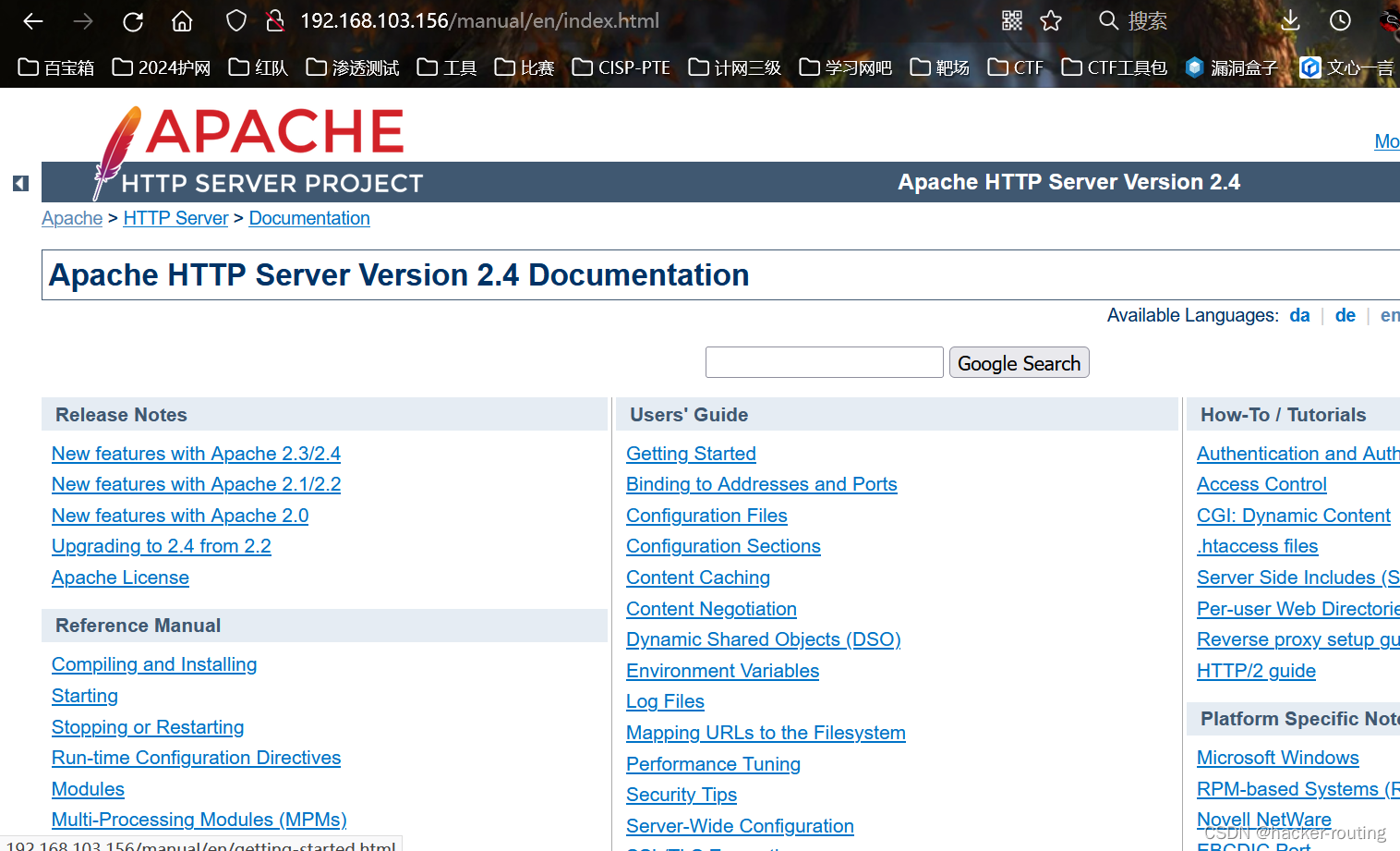This screenshot has height=851, width=1400.
Task: Open the history clock icon
Action: point(1340,20)
